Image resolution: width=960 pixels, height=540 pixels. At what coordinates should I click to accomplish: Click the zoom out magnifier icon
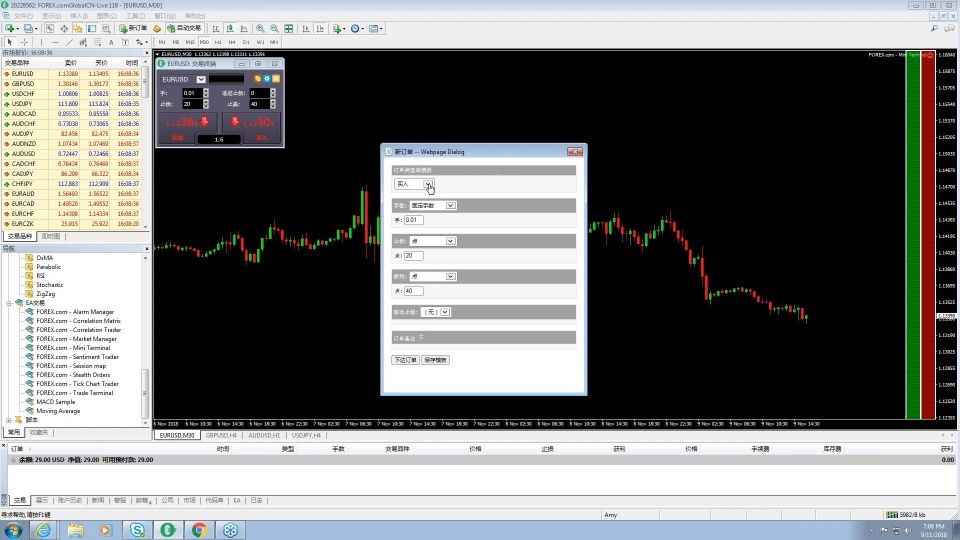point(274,28)
